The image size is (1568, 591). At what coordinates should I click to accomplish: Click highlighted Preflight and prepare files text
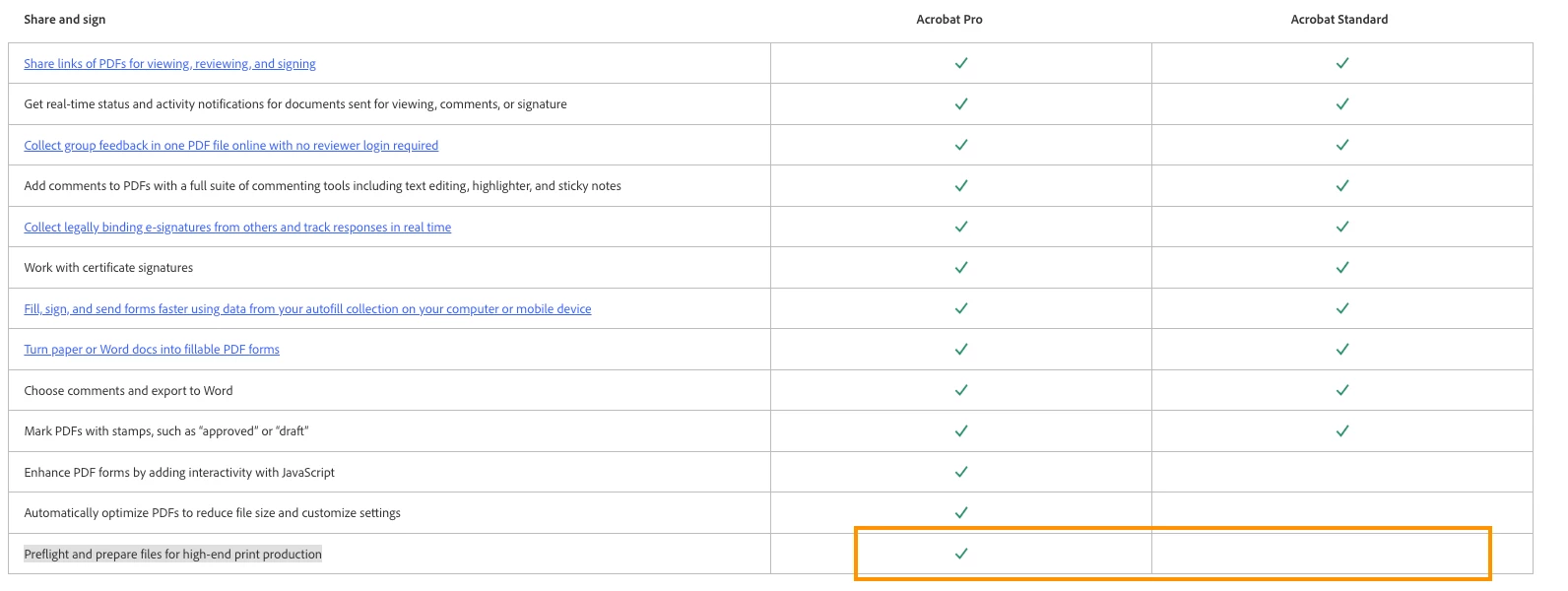(172, 555)
